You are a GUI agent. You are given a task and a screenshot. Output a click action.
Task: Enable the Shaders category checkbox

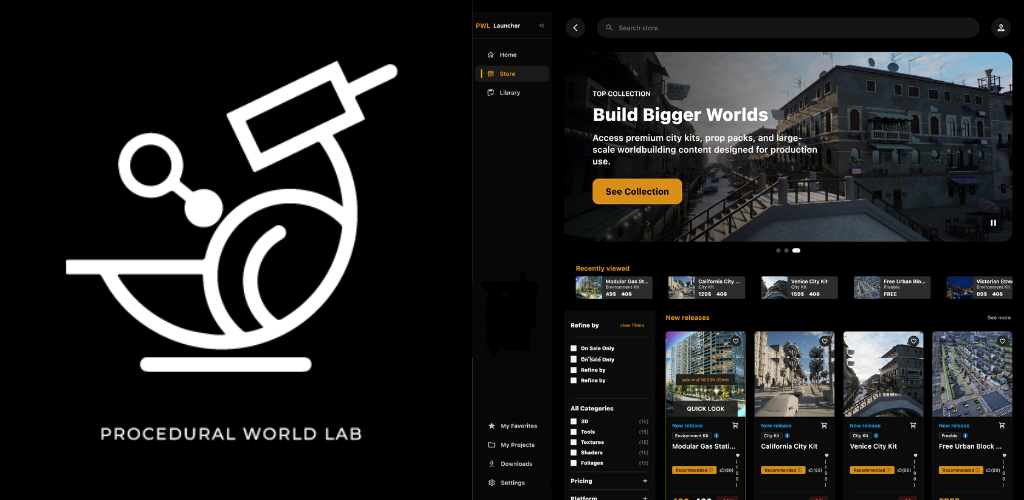573,452
